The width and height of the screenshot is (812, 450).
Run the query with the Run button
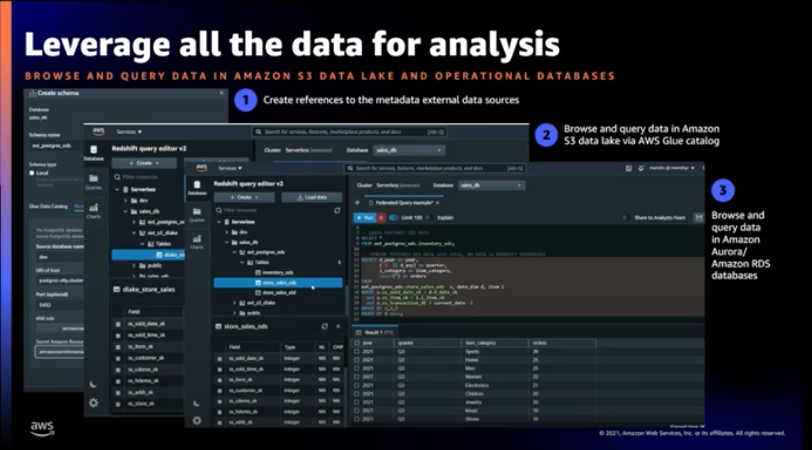click(365, 217)
